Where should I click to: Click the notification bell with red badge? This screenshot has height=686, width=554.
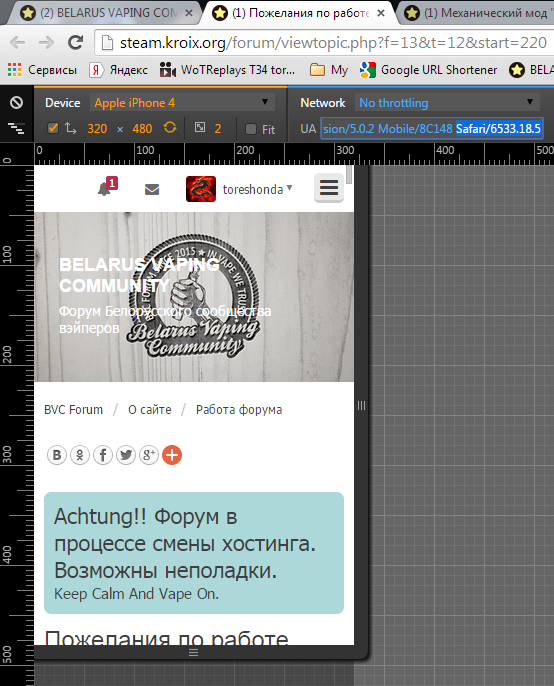click(107, 187)
